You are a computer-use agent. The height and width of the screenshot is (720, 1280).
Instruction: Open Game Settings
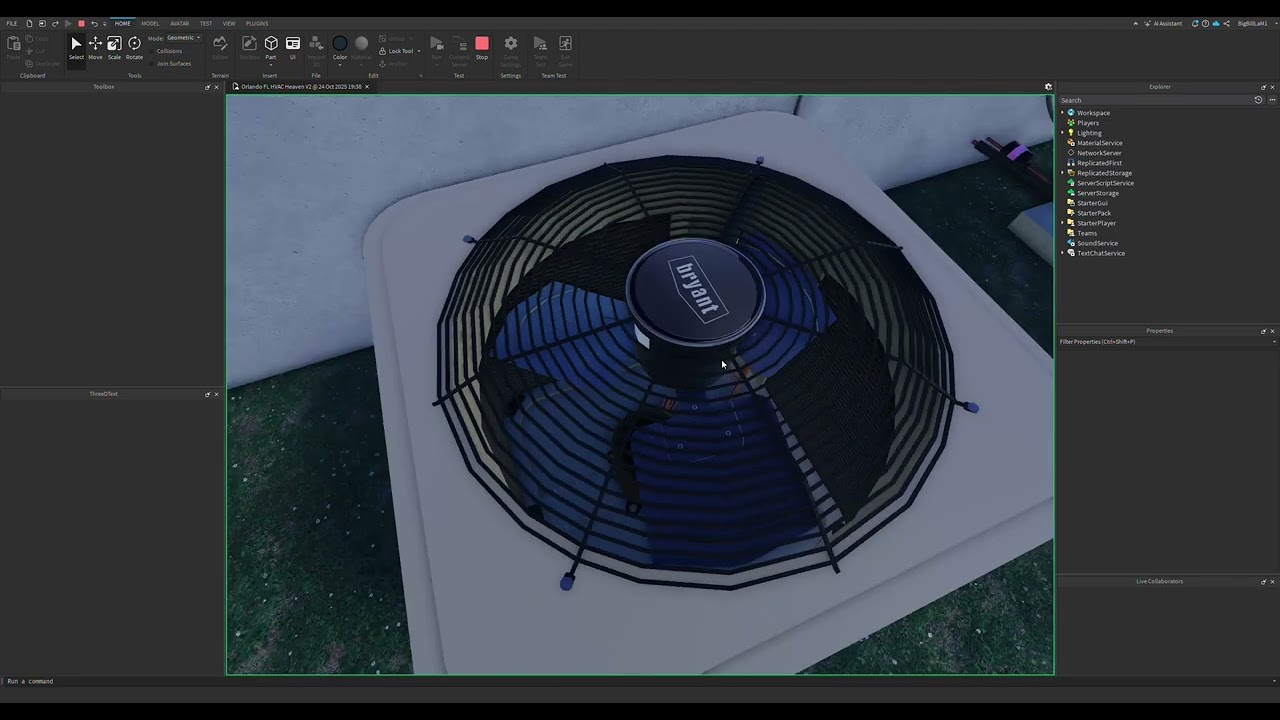[511, 49]
